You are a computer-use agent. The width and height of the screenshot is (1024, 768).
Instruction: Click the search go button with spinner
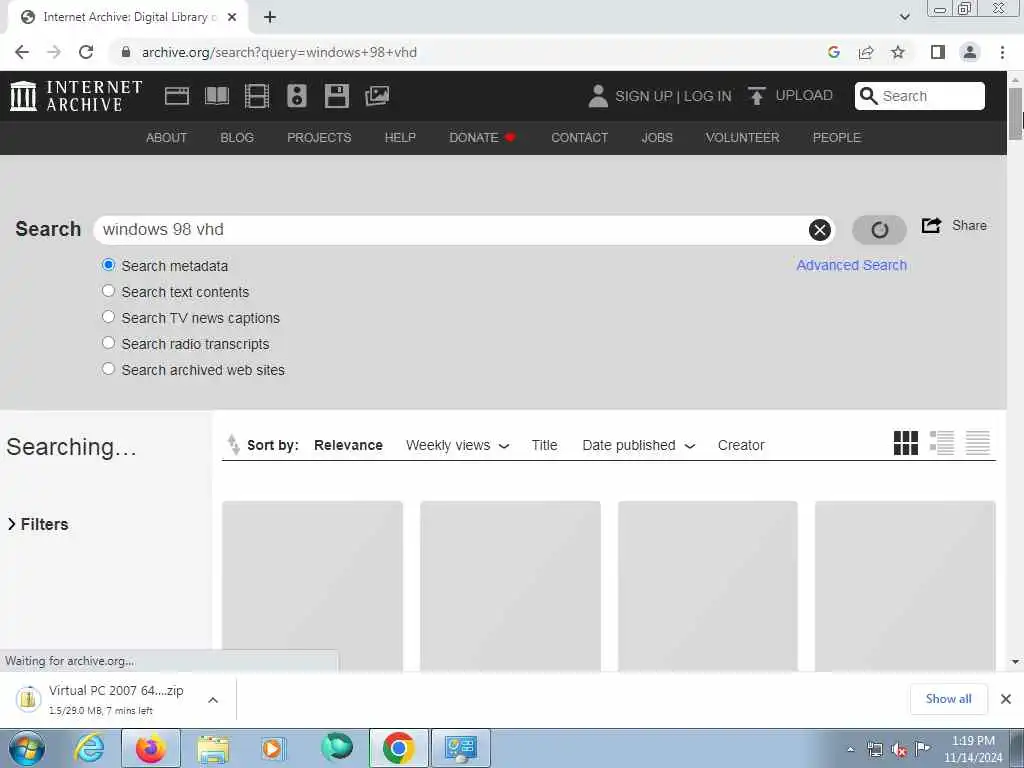point(879,230)
